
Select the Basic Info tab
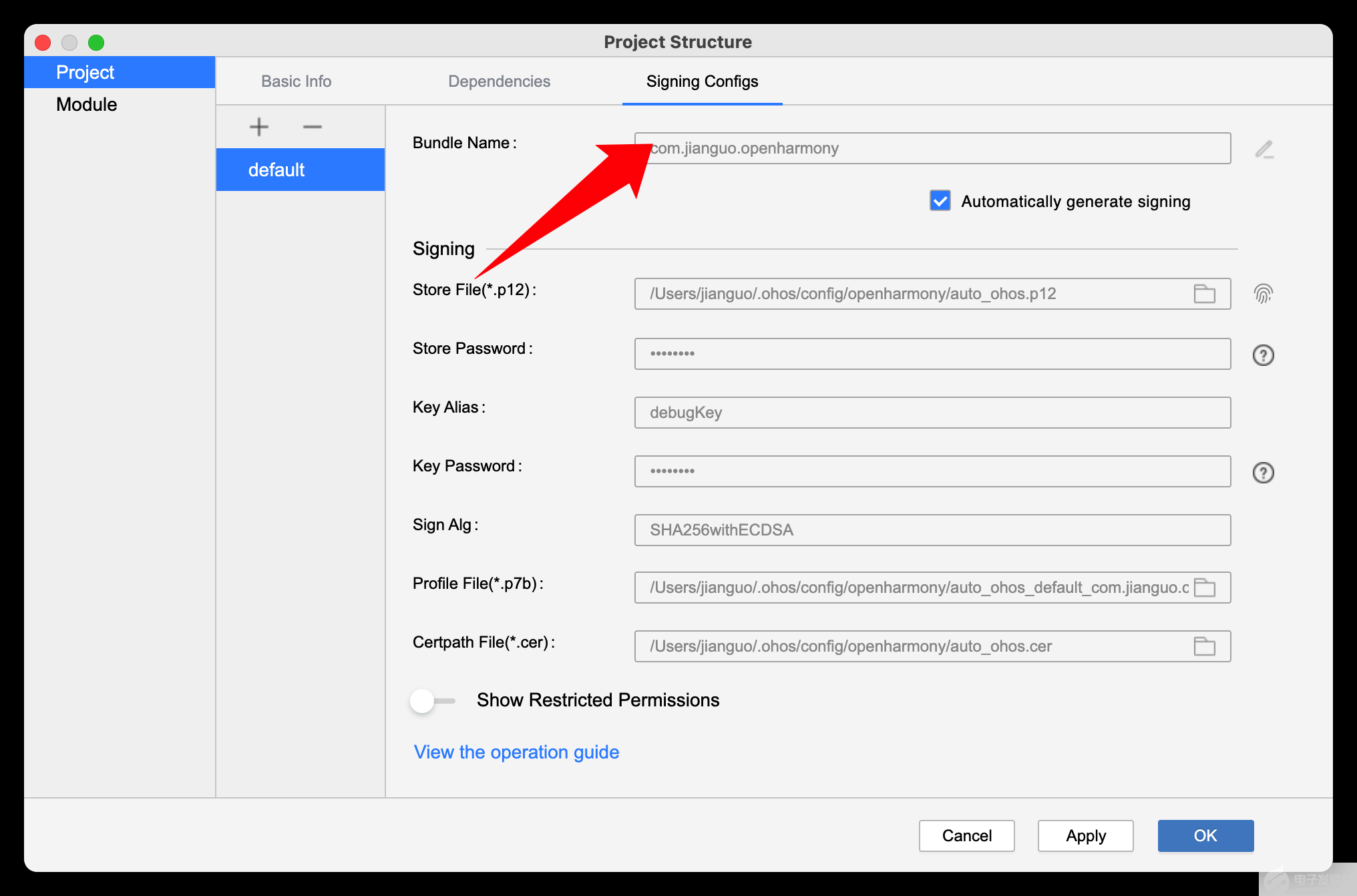coord(296,80)
